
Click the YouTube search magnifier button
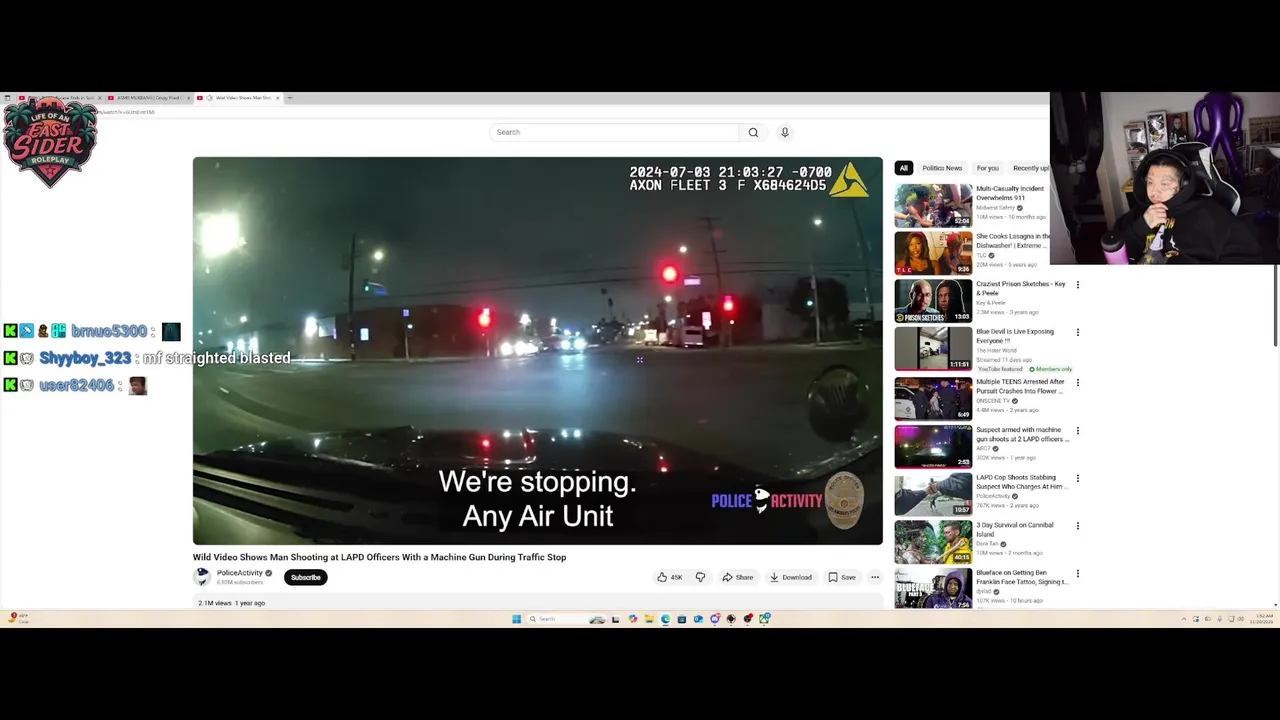(753, 132)
